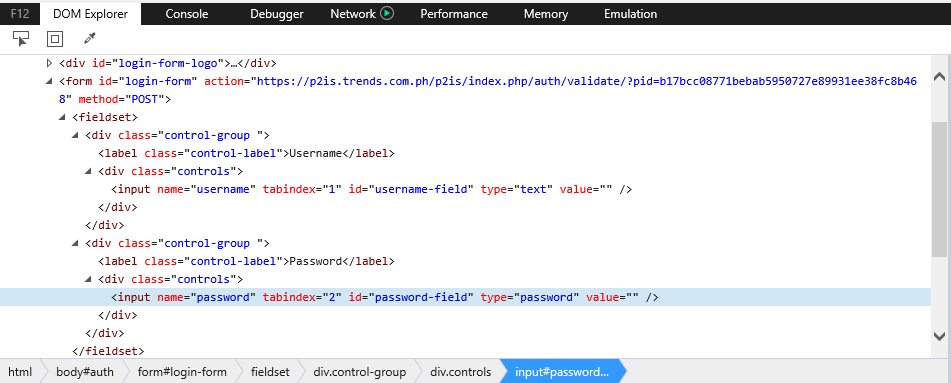Click the type="text" attribute on username input

pos(517,189)
